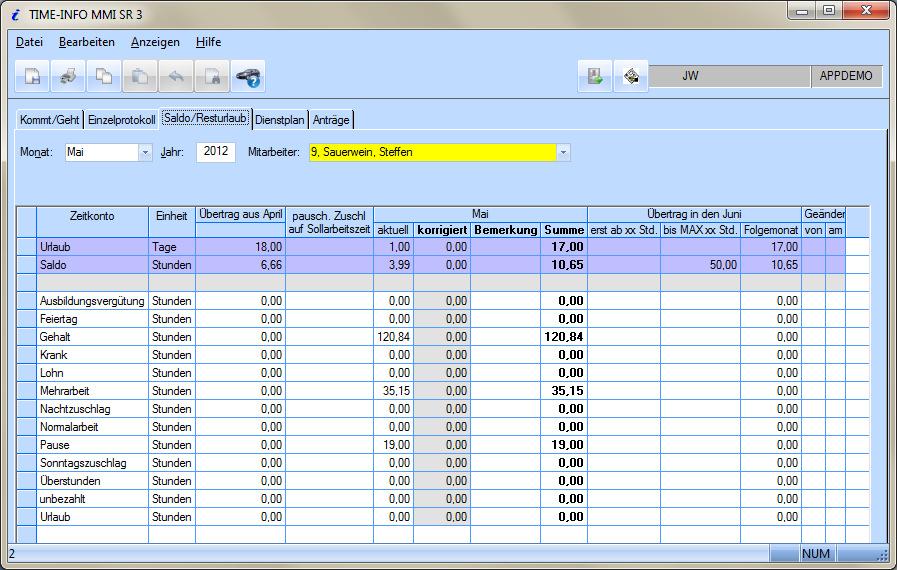Click the Gehalt row name cell
This screenshot has width=897, height=570.
[92, 337]
